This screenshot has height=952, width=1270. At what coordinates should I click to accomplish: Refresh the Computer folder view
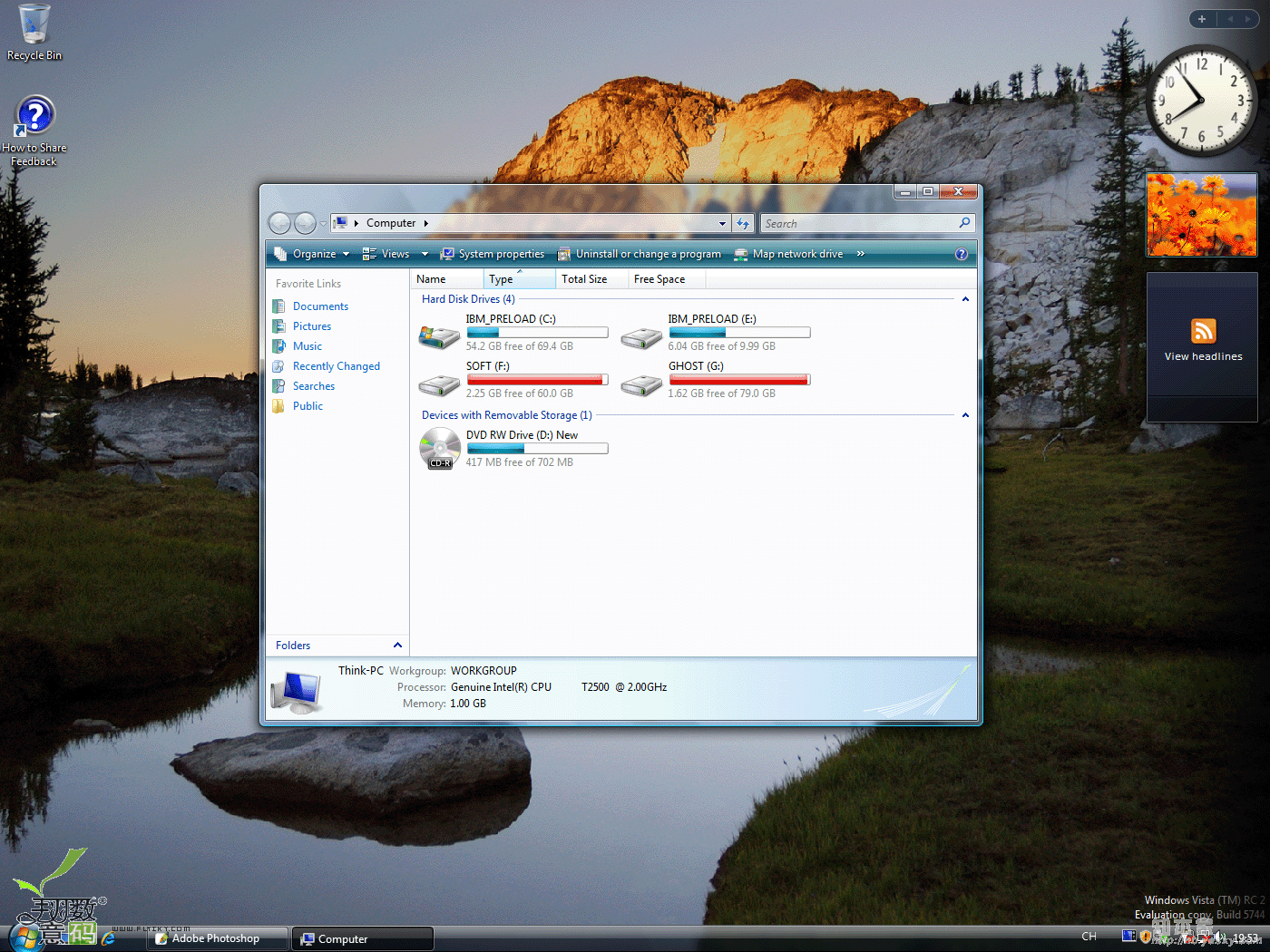tap(743, 223)
